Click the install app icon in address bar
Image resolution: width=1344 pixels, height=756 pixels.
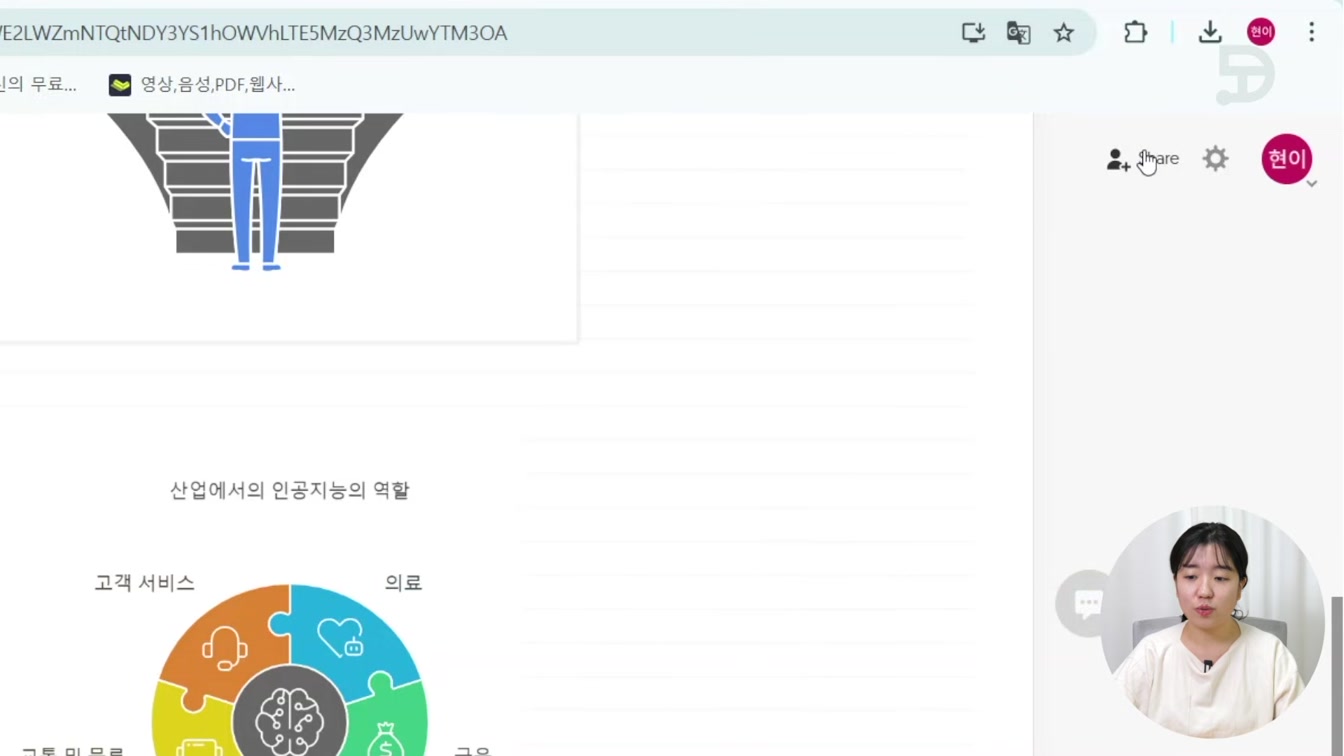click(973, 32)
